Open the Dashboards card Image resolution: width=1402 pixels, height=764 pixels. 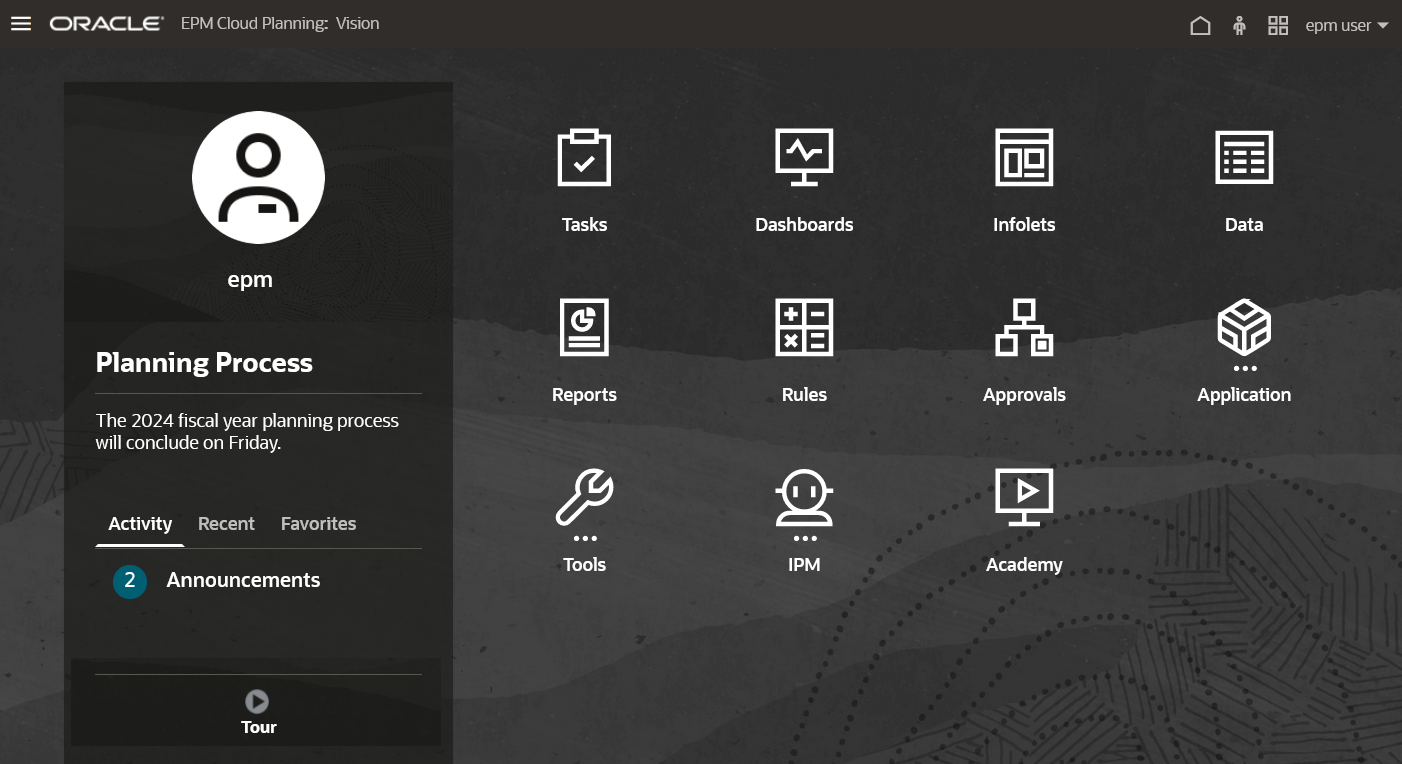(804, 181)
